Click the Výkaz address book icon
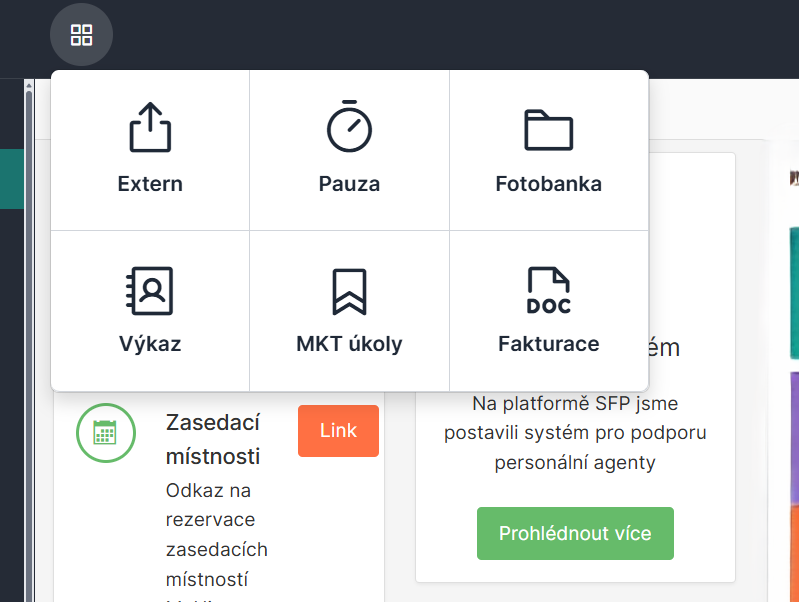The width and height of the screenshot is (799, 602). pyautogui.click(x=150, y=291)
